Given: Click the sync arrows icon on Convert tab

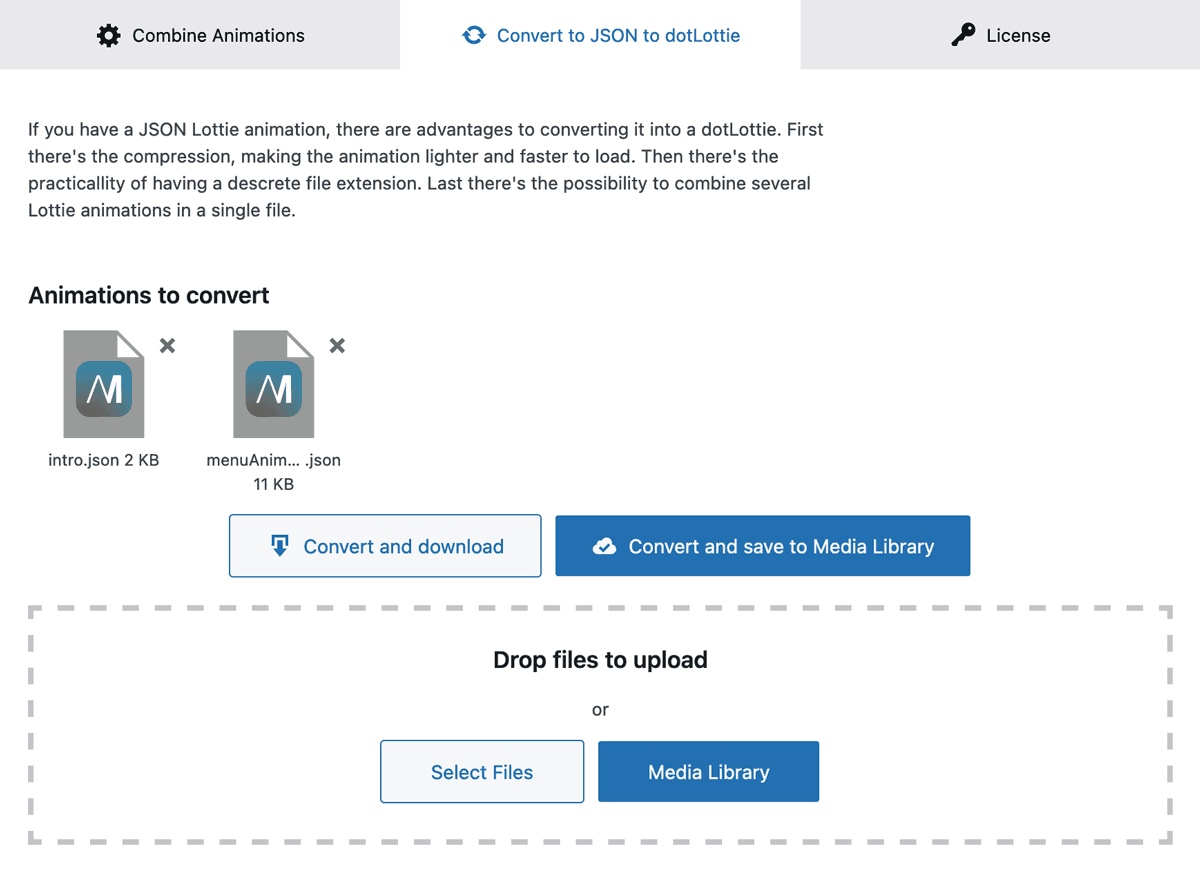Looking at the screenshot, I should [x=473, y=36].
